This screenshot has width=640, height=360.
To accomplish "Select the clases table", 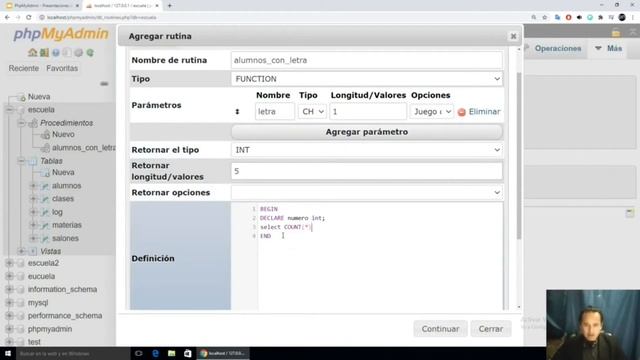I will (x=63, y=199).
